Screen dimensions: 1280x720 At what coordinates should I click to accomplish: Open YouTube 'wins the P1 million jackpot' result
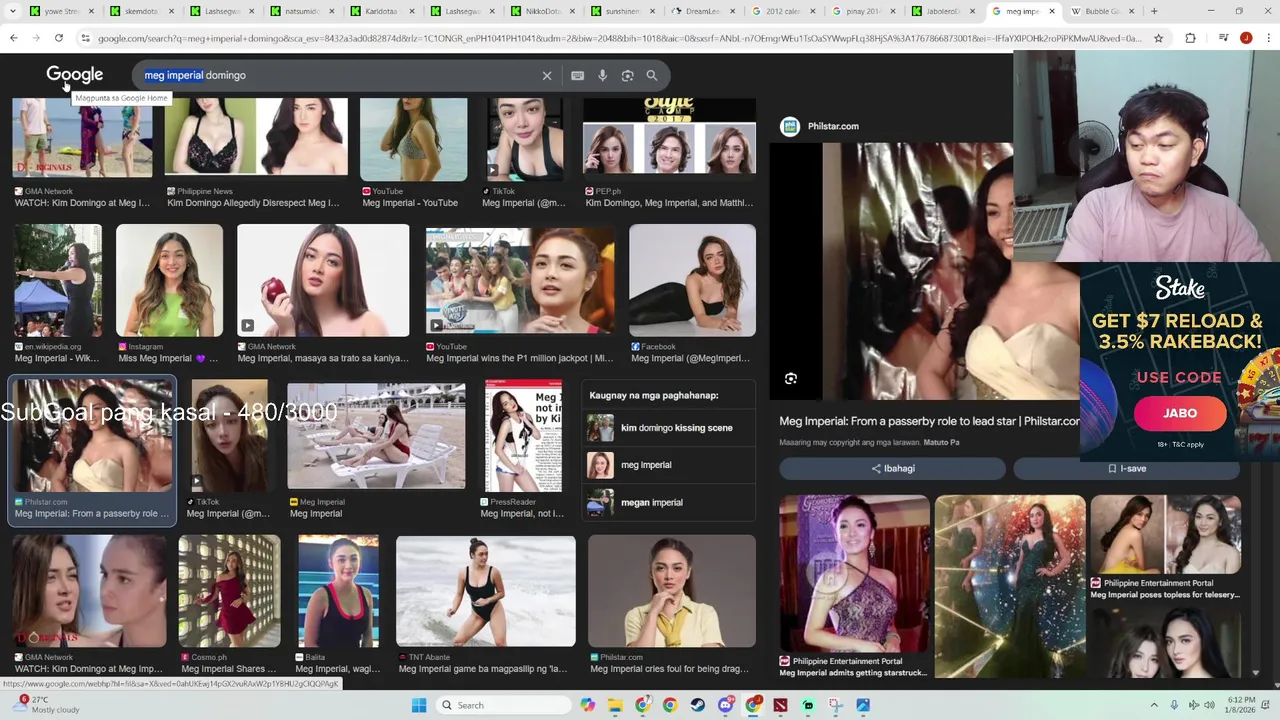pyautogui.click(x=520, y=280)
